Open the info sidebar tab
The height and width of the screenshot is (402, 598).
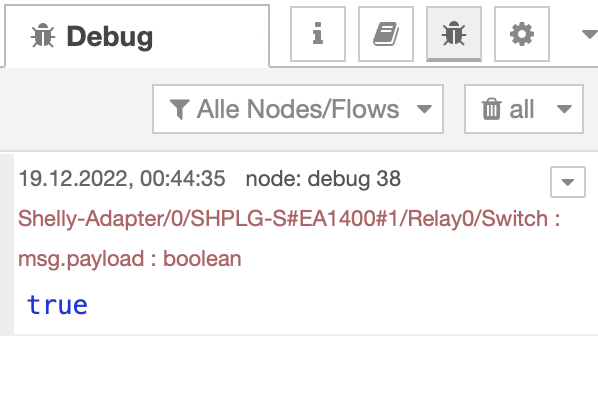318,34
